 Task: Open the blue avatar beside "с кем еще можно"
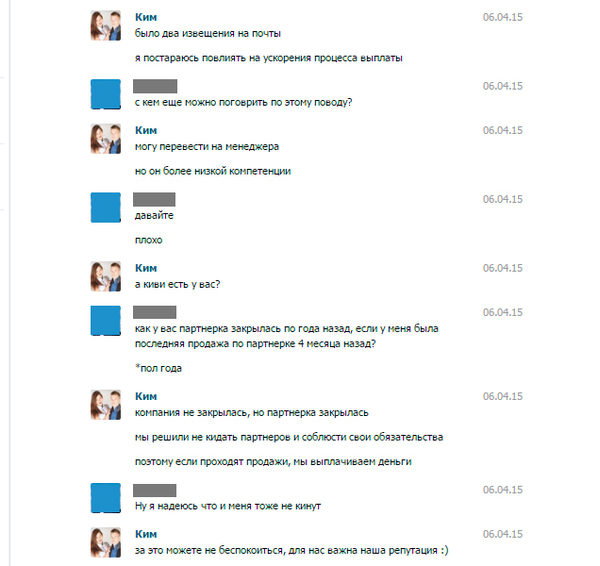(x=106, y=94)
